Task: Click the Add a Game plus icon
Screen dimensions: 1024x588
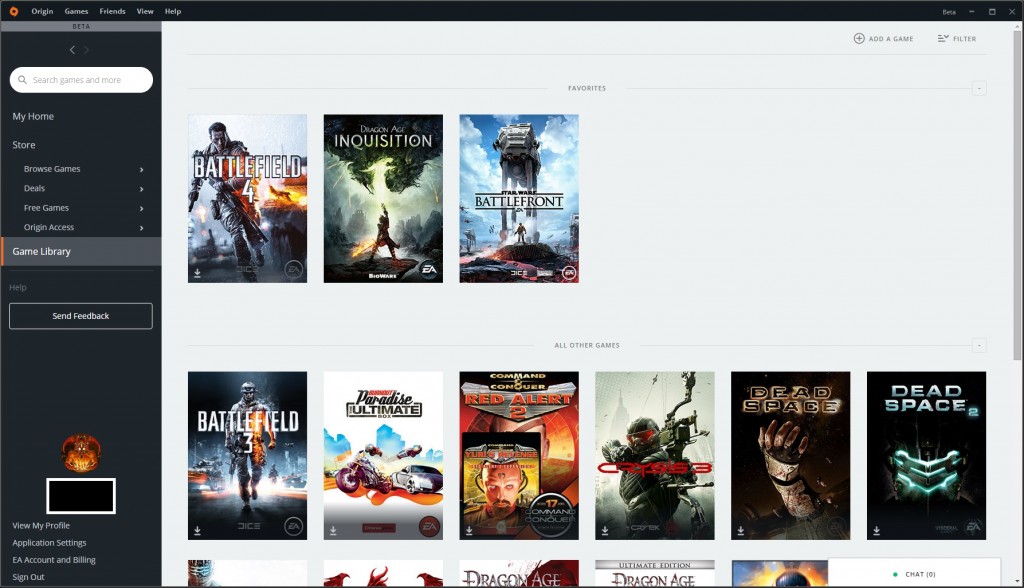Action: click(859, 39)
